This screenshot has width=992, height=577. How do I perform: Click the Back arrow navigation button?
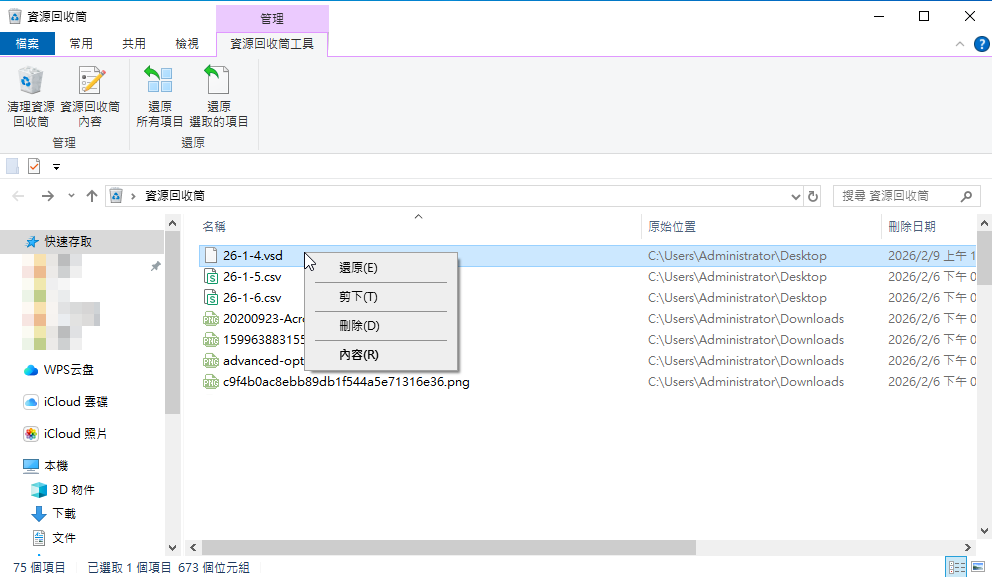[19, 196]
